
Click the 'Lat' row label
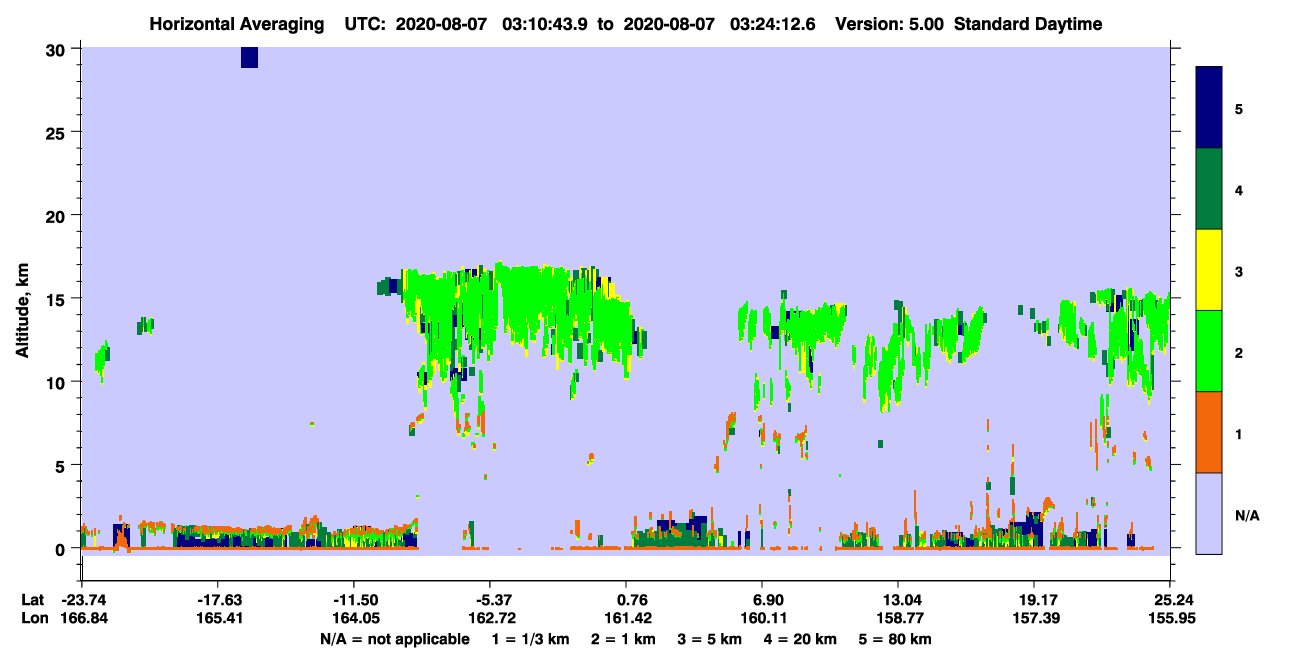point(32,600)
